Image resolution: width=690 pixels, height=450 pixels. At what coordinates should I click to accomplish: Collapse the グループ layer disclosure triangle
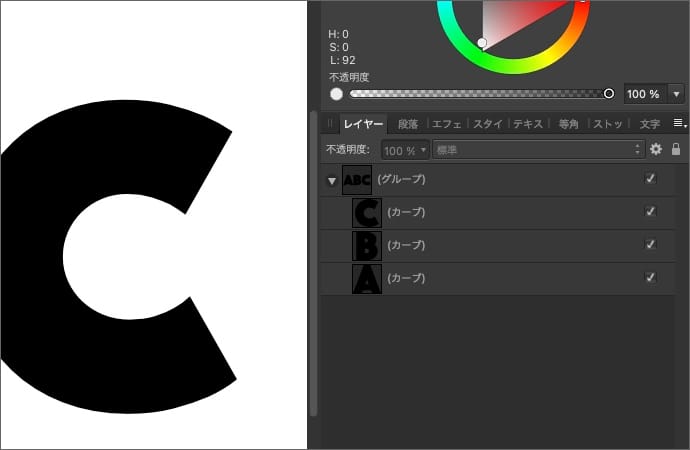(x=331, y=181)
